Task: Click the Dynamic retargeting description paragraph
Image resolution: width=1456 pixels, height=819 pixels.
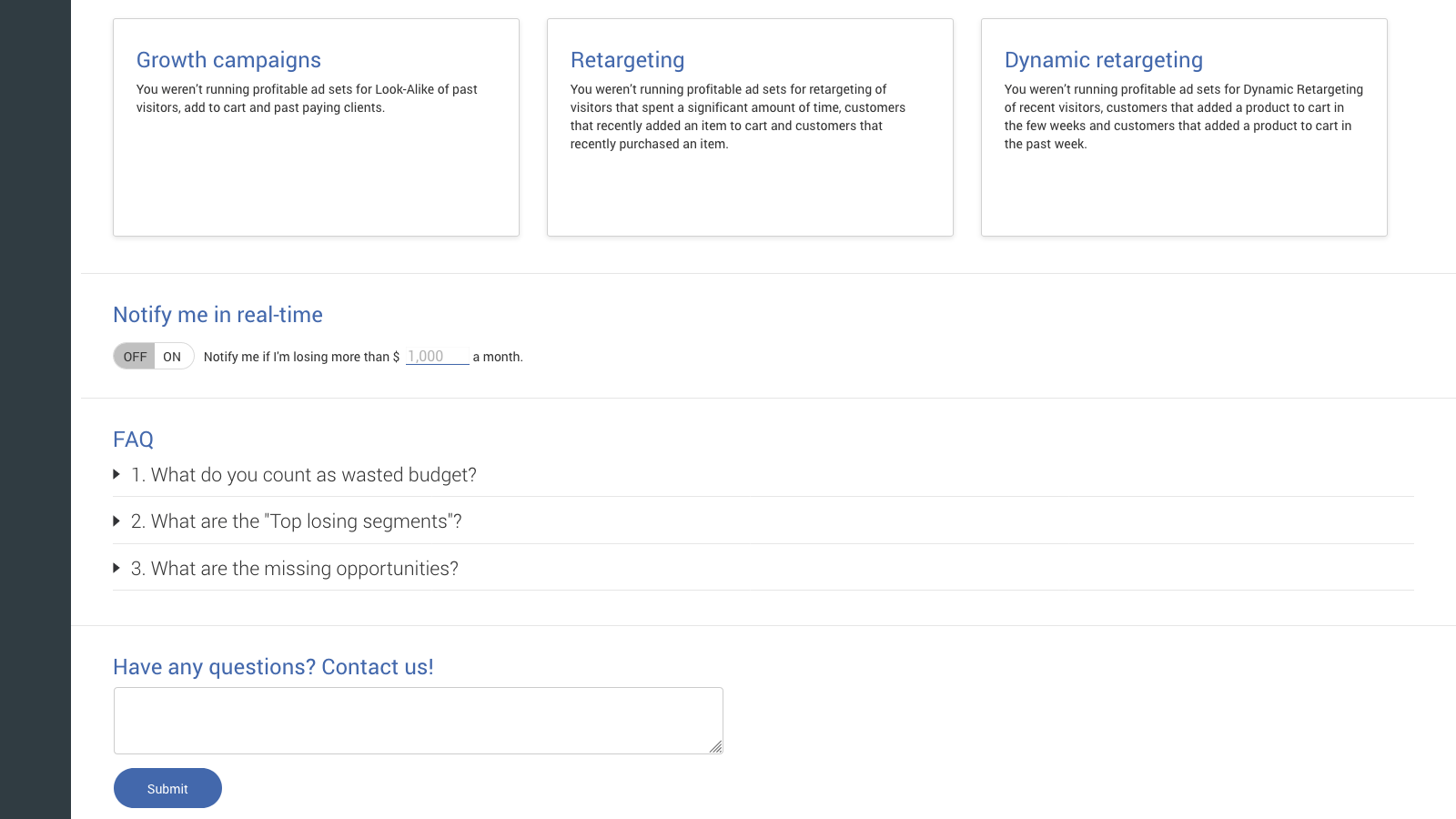Action: coord(1183,116)
